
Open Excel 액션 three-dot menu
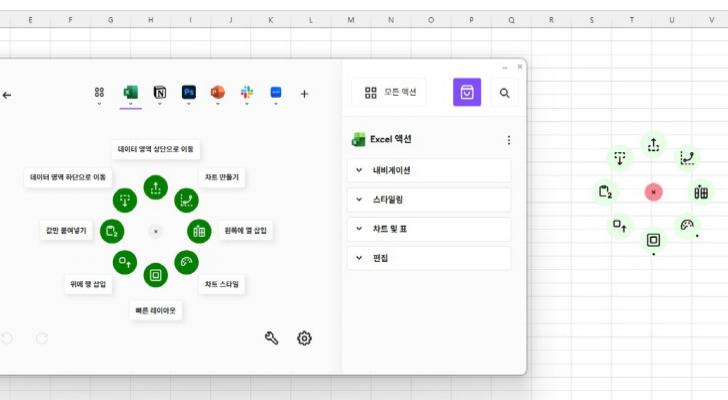[x=509, y=140]
